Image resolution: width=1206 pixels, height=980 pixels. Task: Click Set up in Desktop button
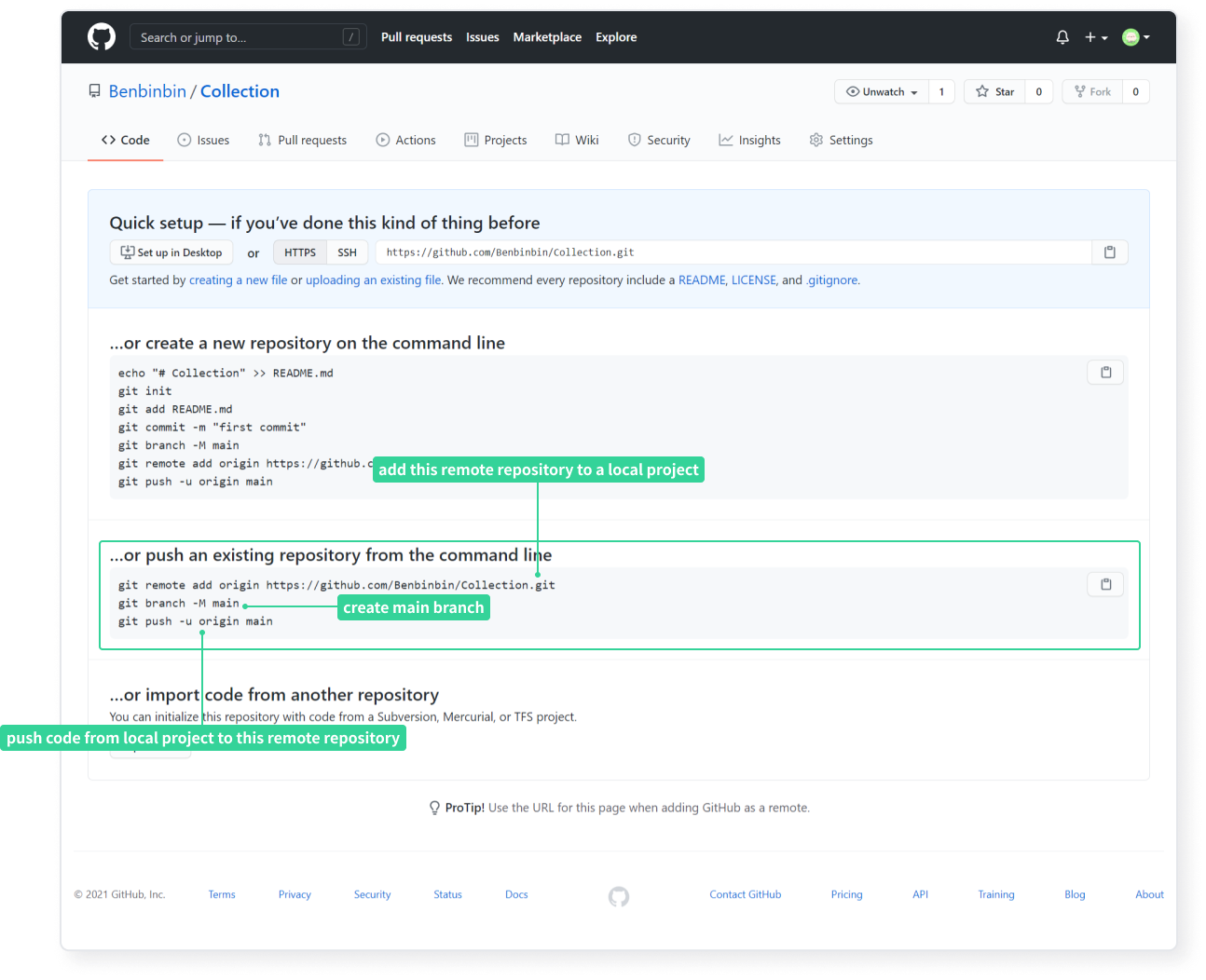pos(171,252)
